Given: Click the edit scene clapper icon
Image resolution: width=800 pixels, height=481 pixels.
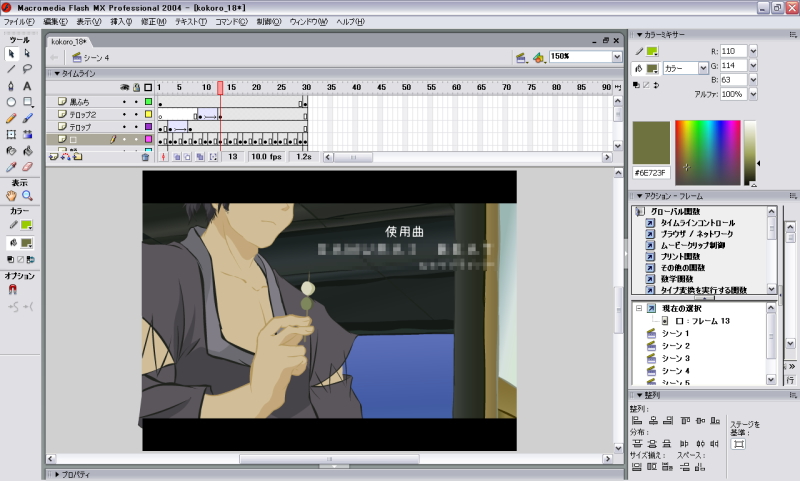Looking at the screenshot, I should click(521, 57).
